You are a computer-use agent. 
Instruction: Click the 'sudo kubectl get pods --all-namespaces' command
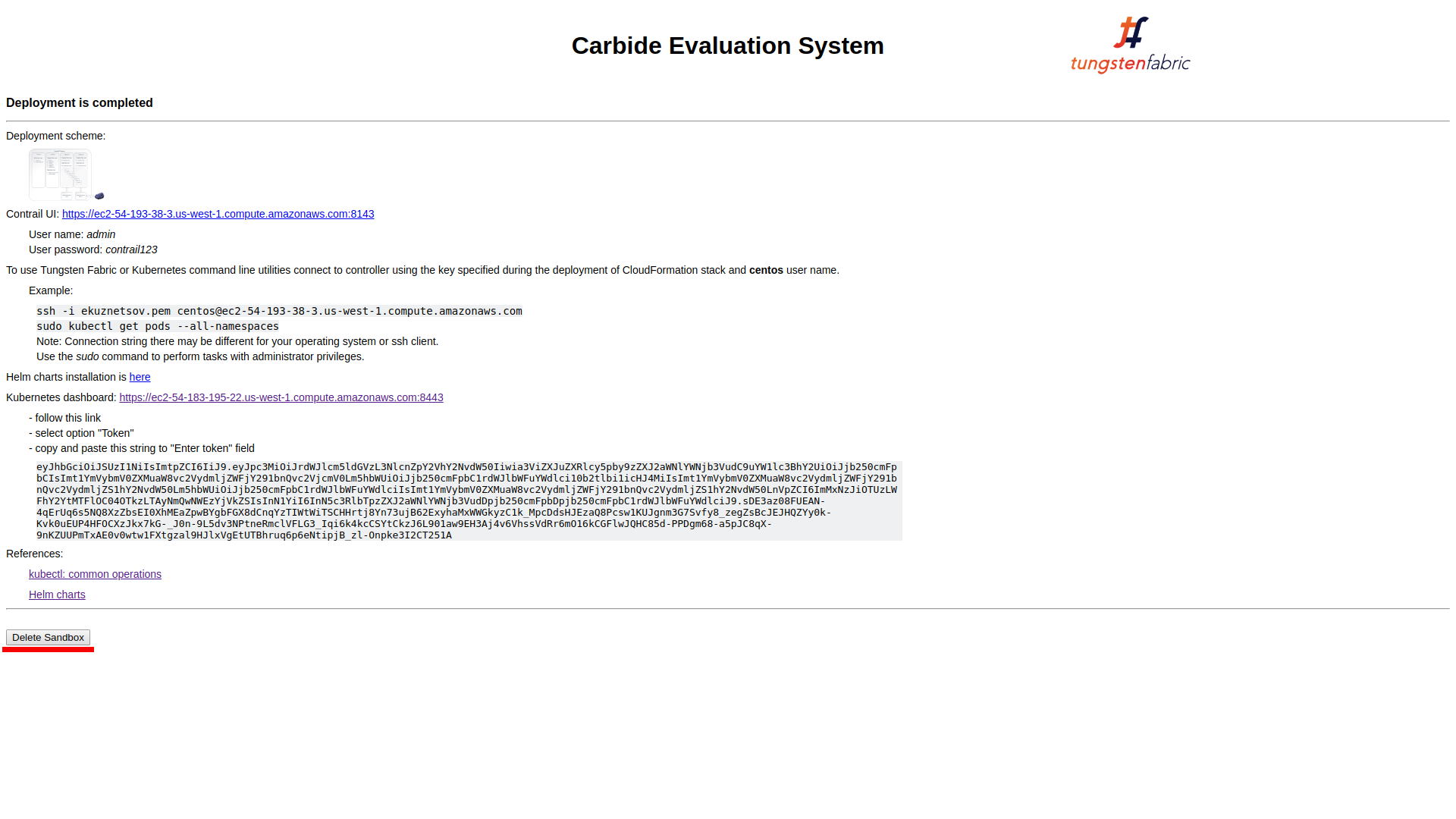[158, 326]
